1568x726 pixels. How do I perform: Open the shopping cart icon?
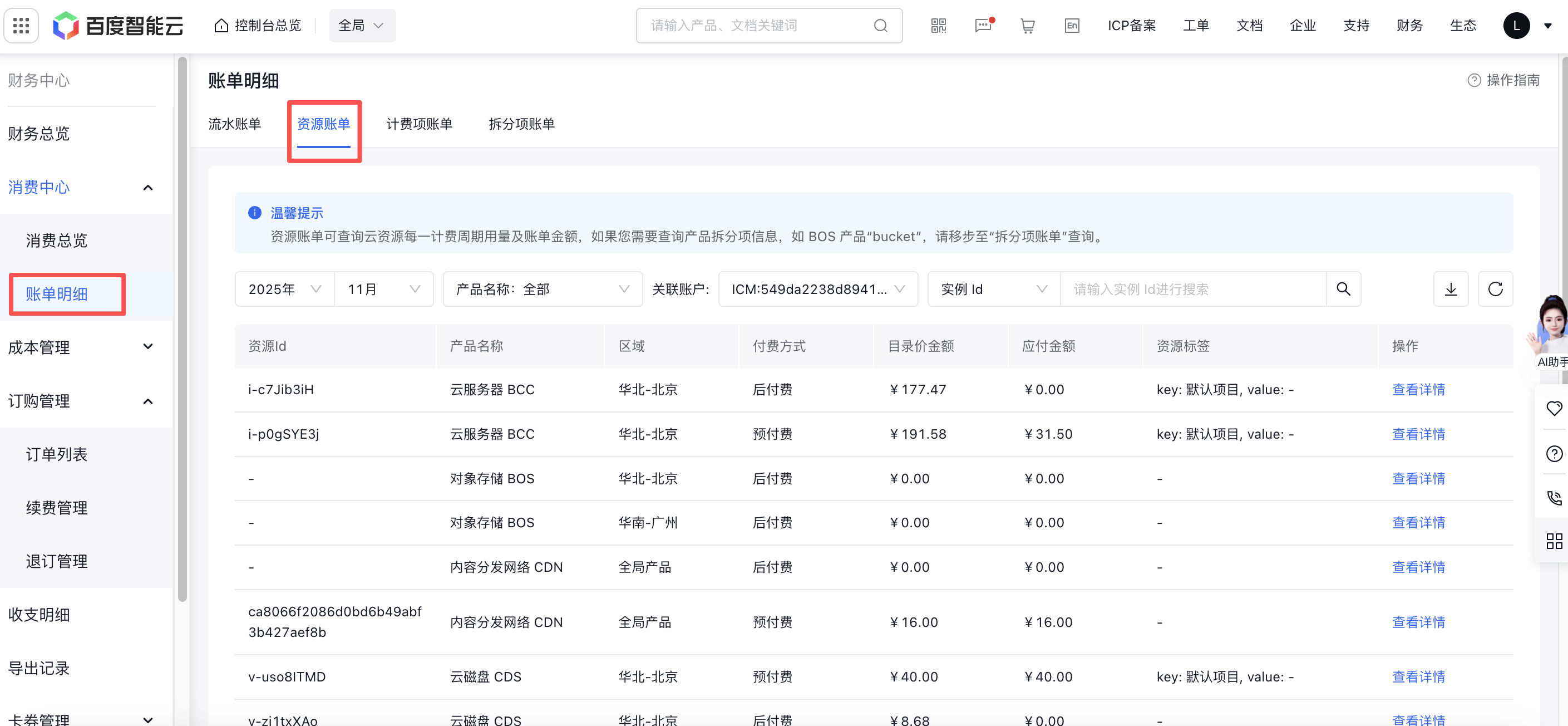coord(1028,26)
